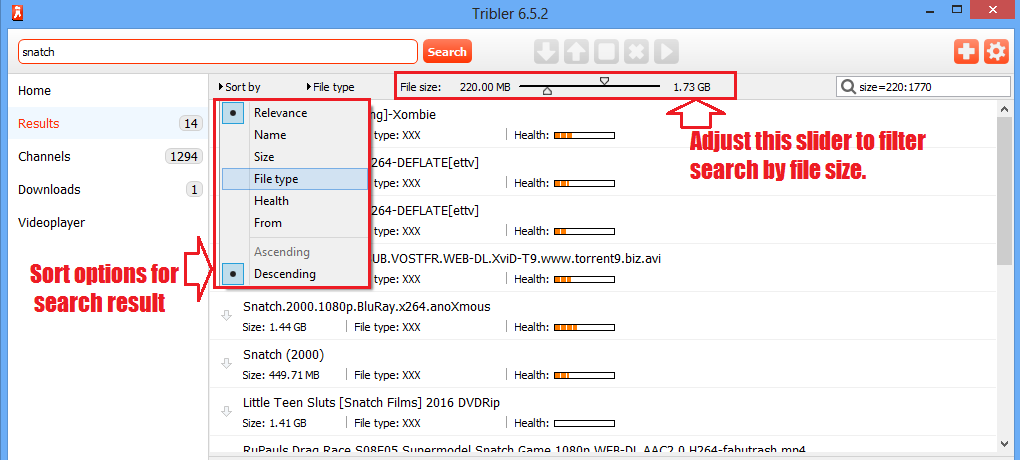Image resolution: width=1020 pixels, height=460 pixels.
Task: Select the Relevance sort option
Action: [280, 113]
